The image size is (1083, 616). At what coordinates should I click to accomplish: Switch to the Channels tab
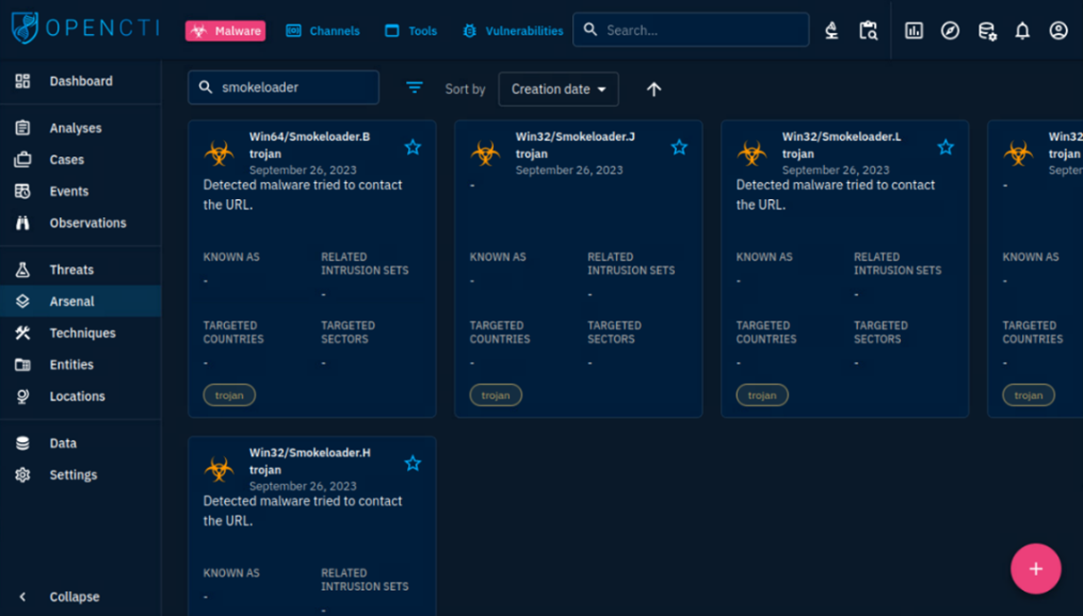coord(323,31)
